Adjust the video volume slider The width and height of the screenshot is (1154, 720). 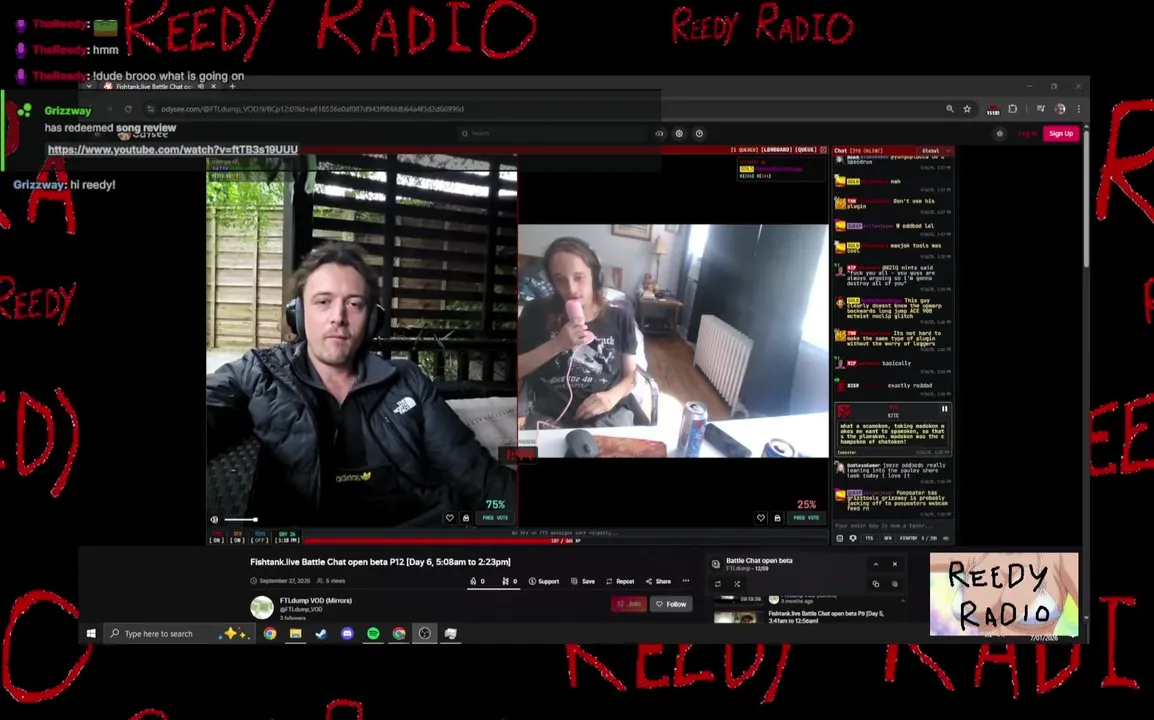[x=241, y=520]
